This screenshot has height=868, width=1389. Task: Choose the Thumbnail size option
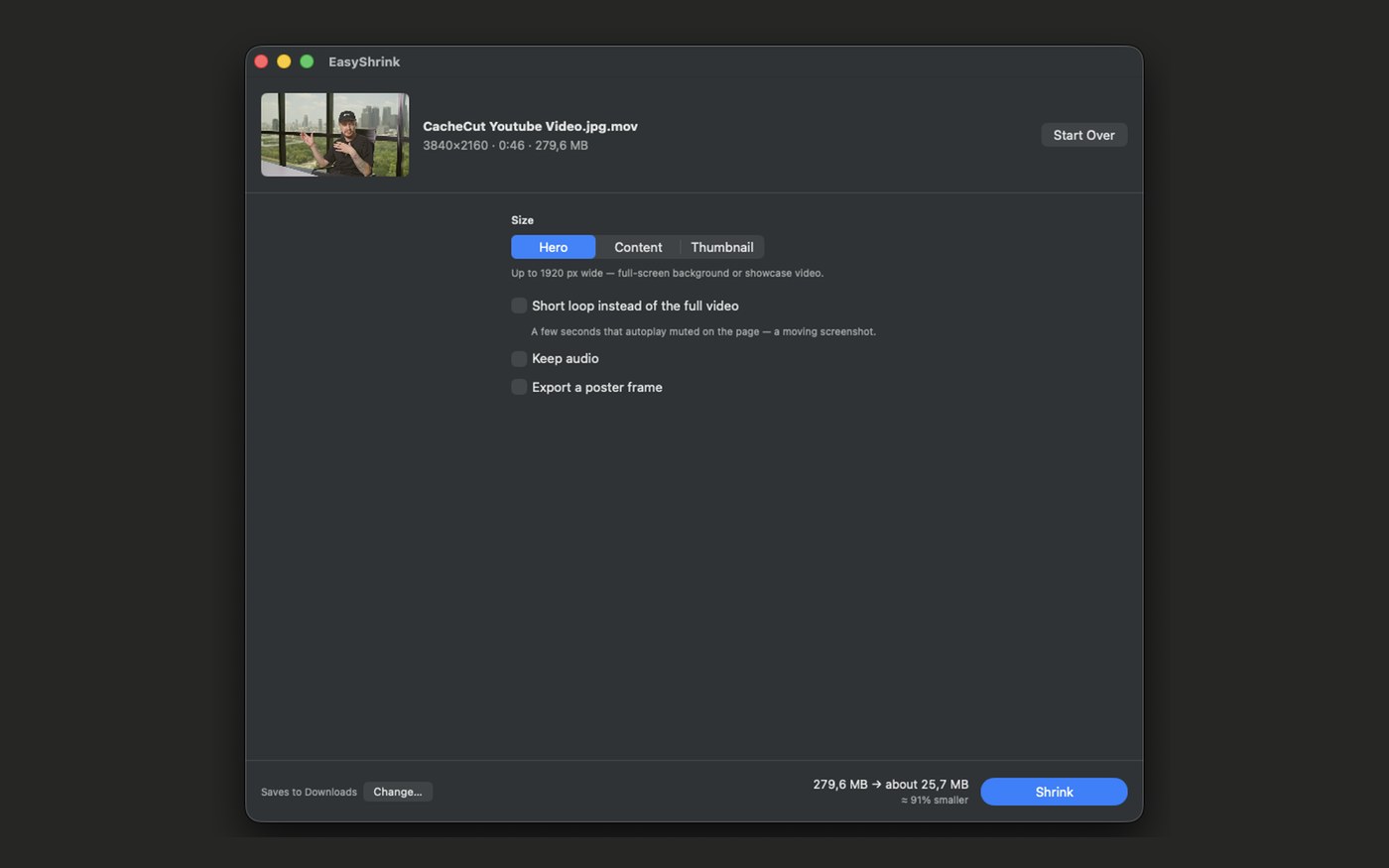(x=722, y=247)
